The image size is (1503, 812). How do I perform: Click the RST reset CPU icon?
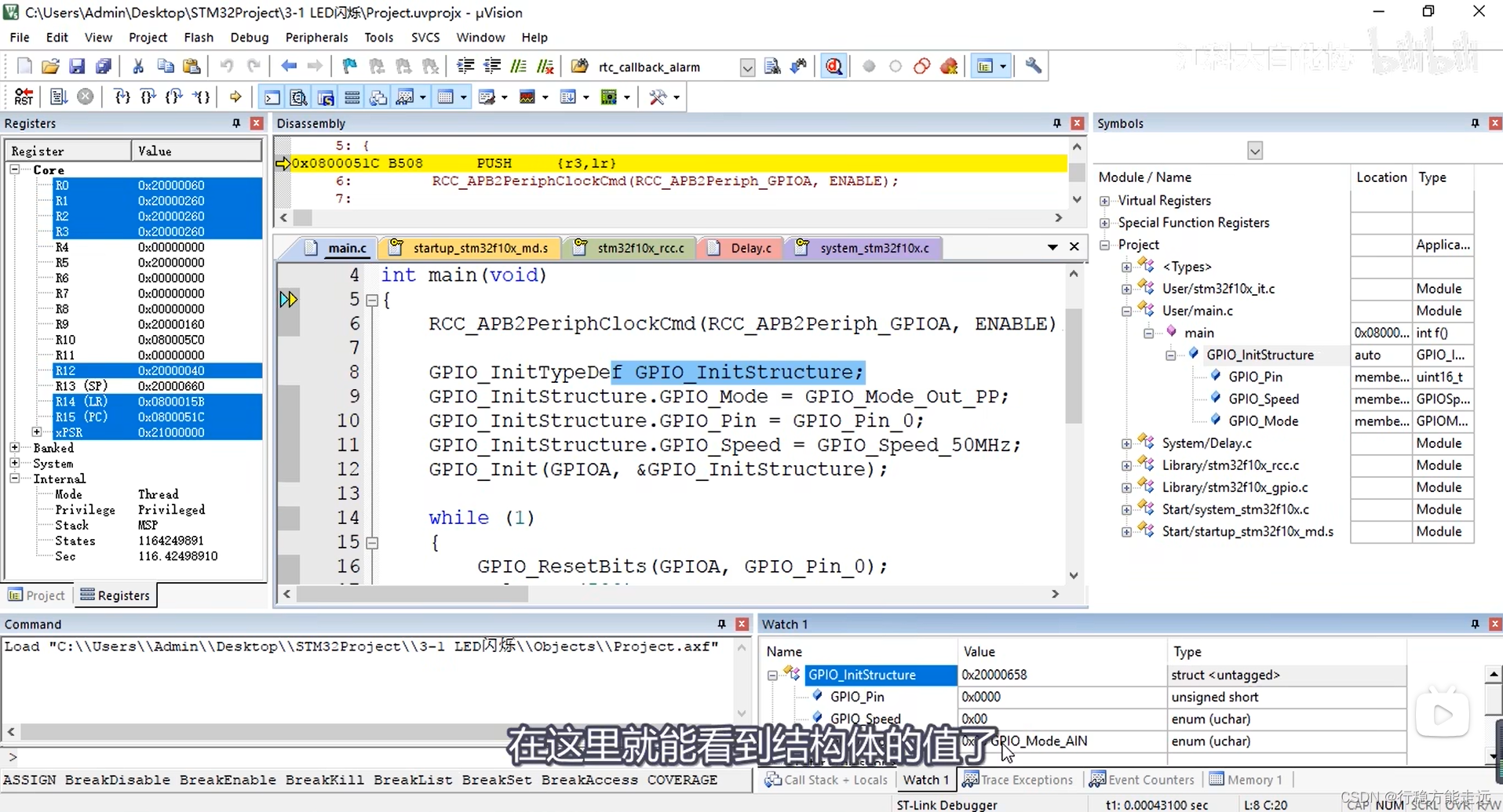coord(24,97)
